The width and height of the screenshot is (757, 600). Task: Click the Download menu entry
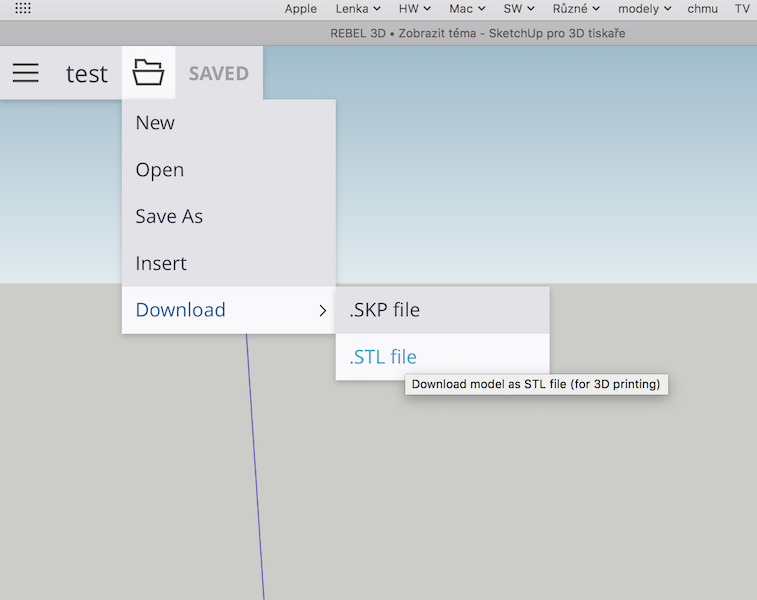tap(181, 311)
